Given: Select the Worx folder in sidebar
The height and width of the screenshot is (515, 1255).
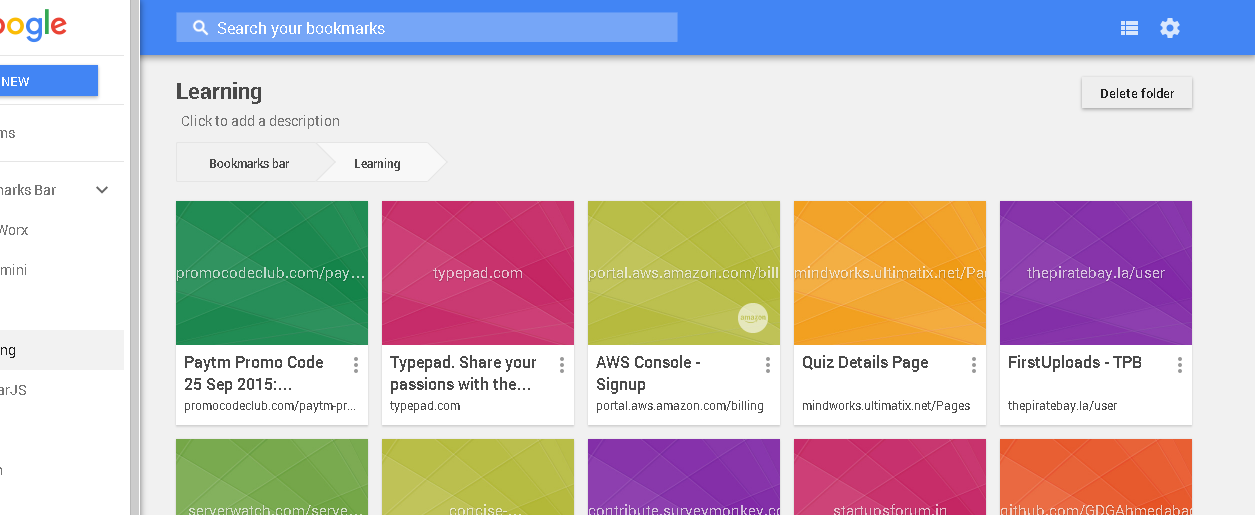Looking at the screenshot, I should click(62, 230).
